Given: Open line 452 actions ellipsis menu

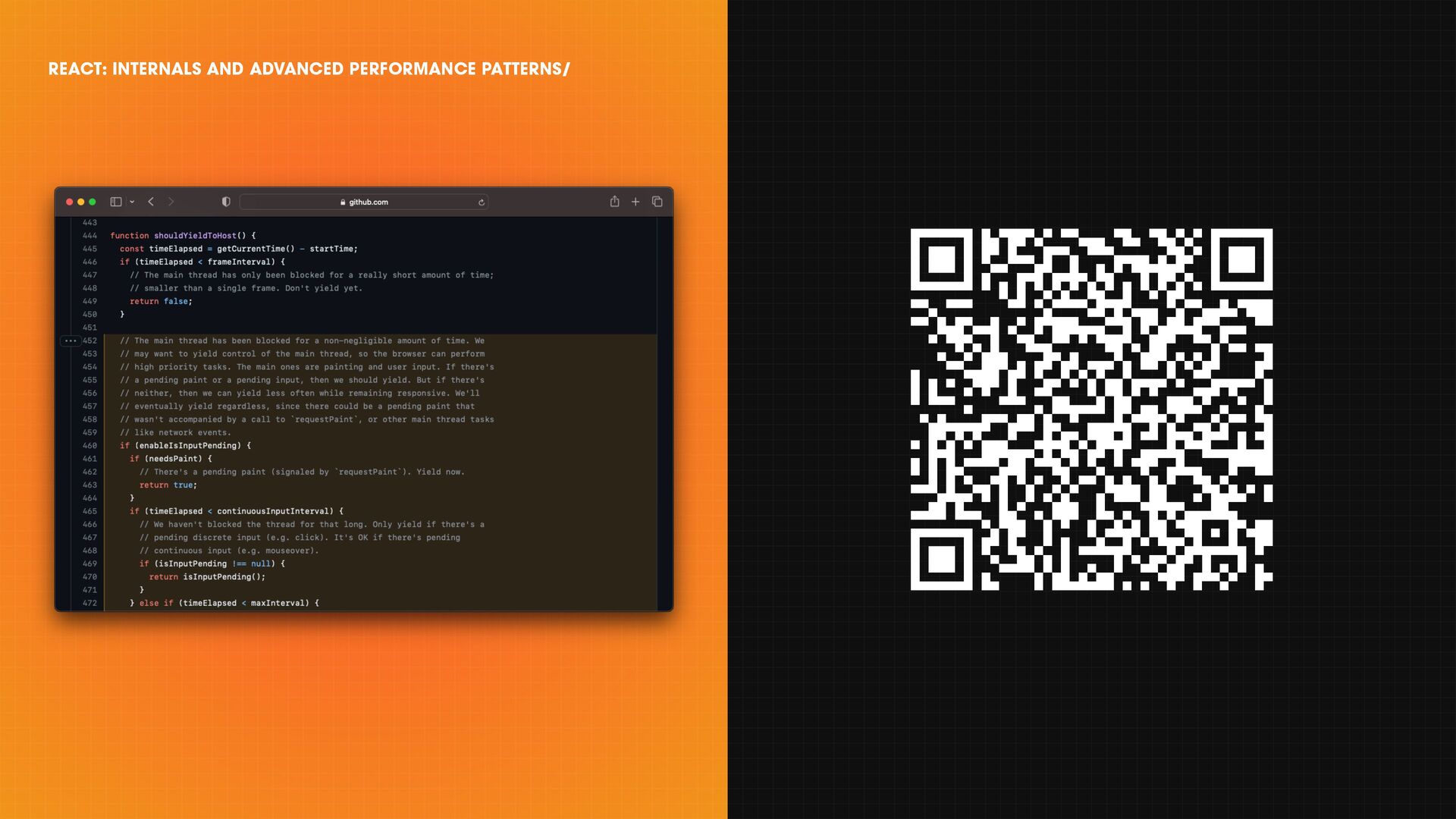Looking at the screenshot, I should [71, 340].
